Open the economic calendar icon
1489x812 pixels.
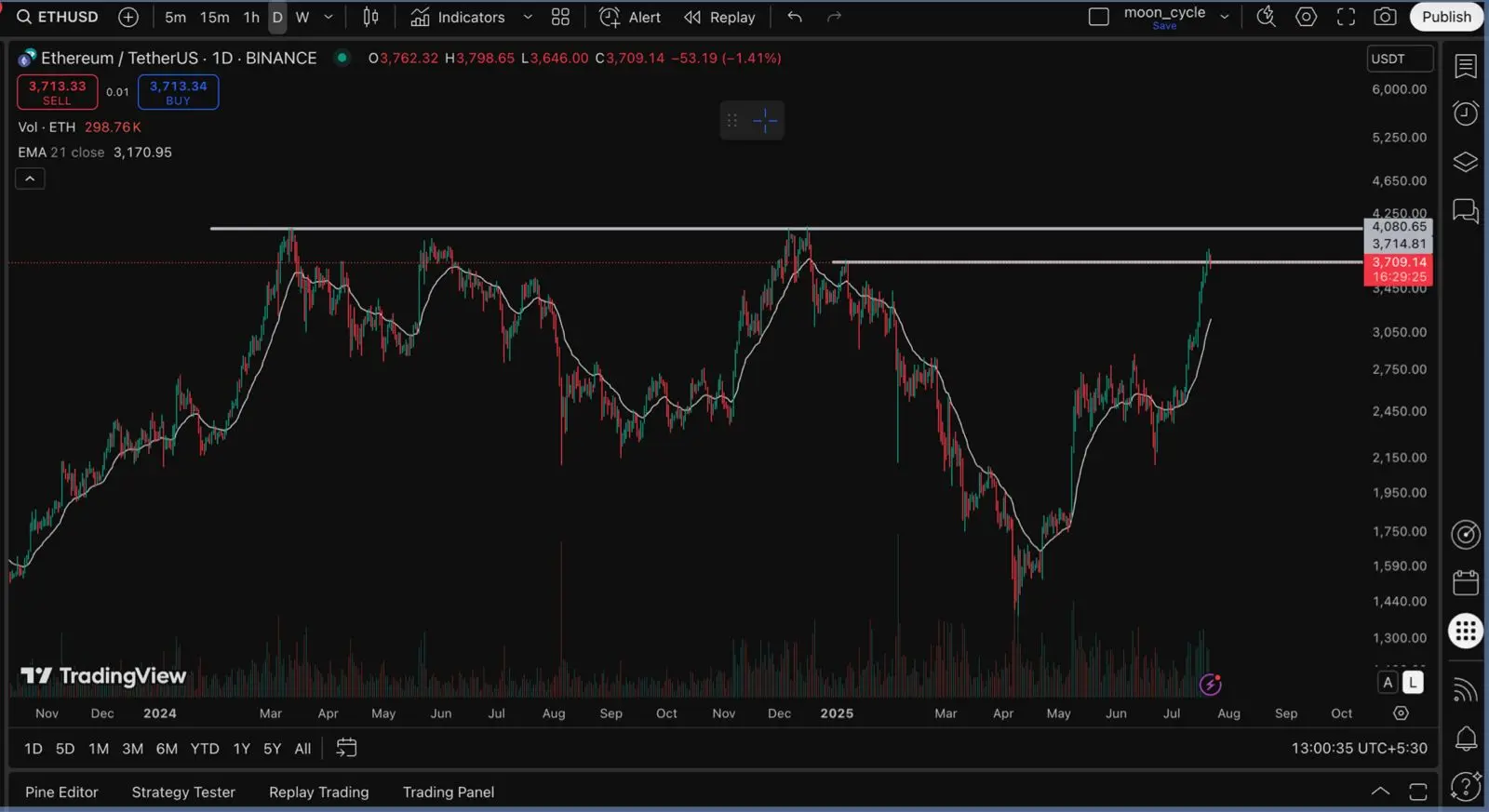click(x=1466, y=583)
